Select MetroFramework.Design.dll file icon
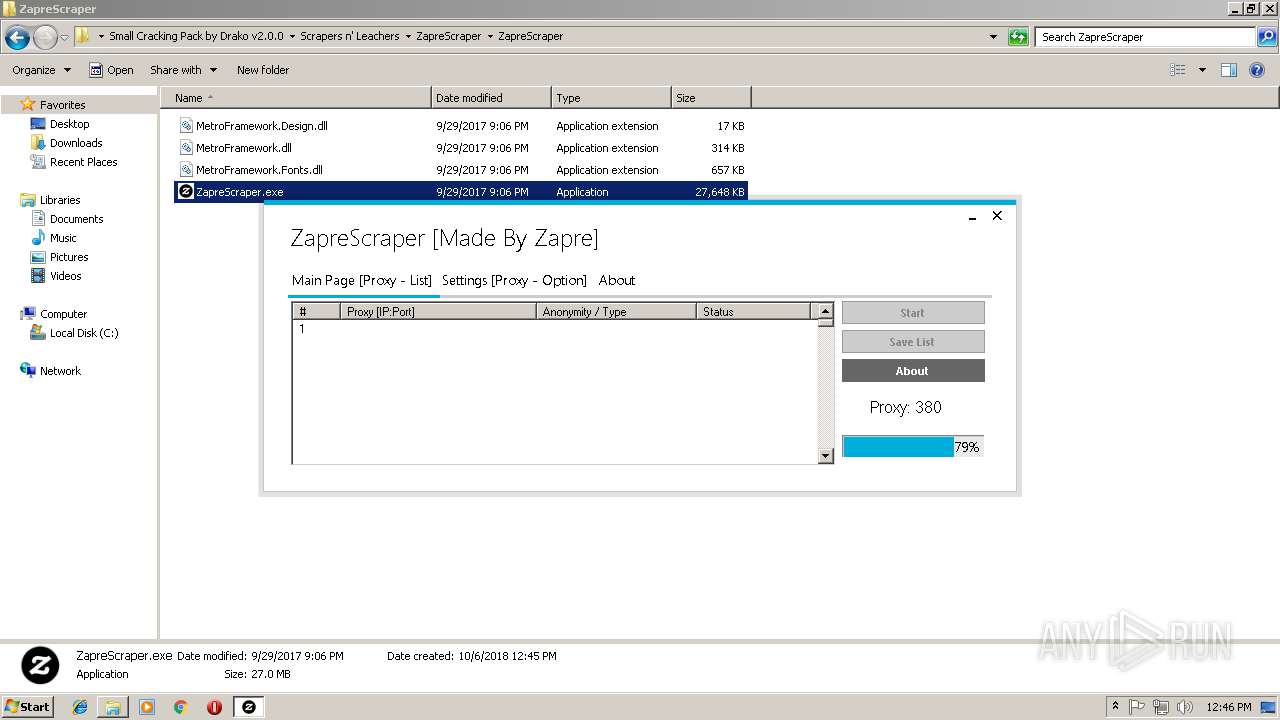The width and height of the screenshot is (1280, 720). click(186, 126)
